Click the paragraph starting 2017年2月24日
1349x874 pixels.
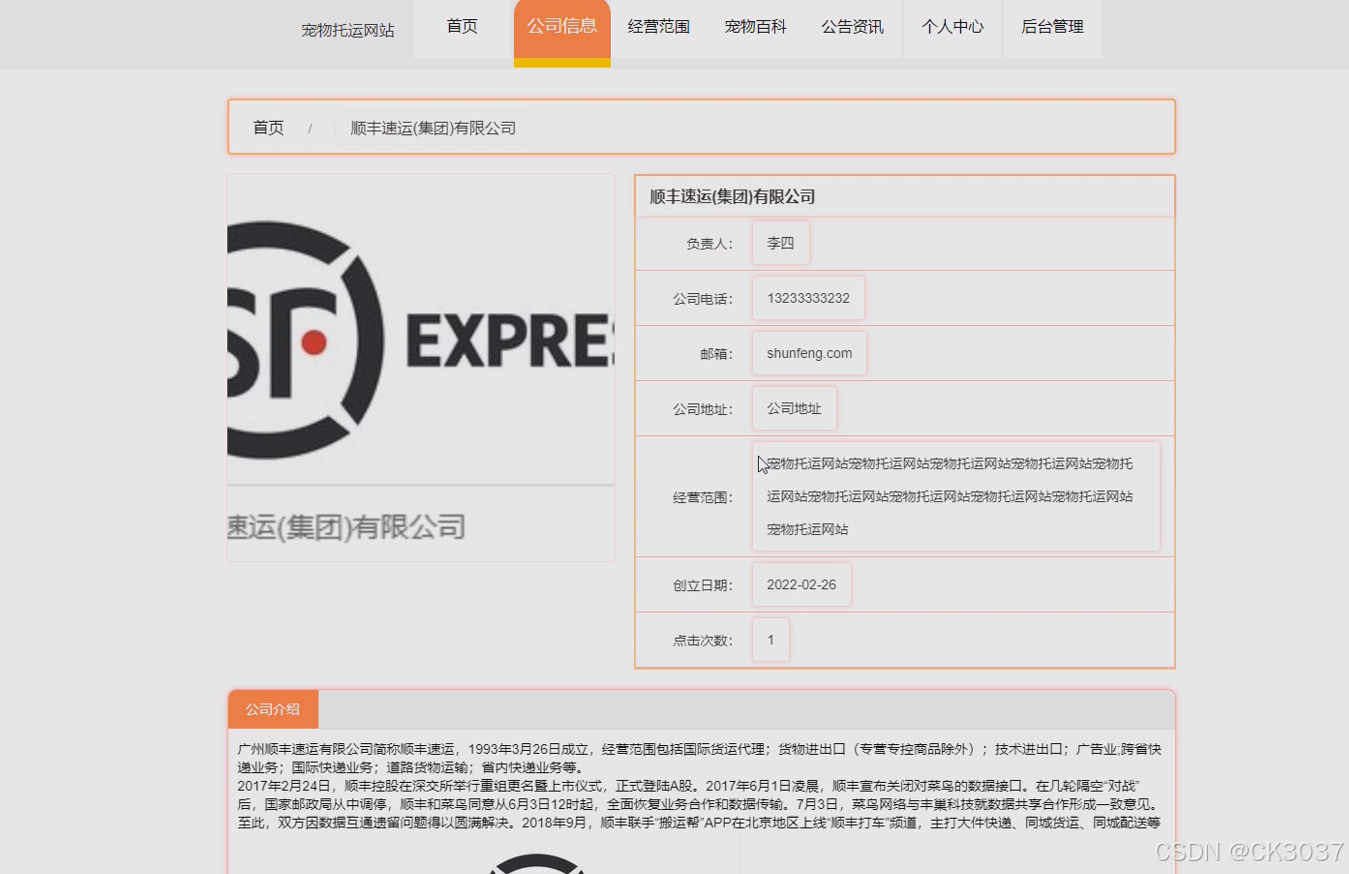point(699,805)
